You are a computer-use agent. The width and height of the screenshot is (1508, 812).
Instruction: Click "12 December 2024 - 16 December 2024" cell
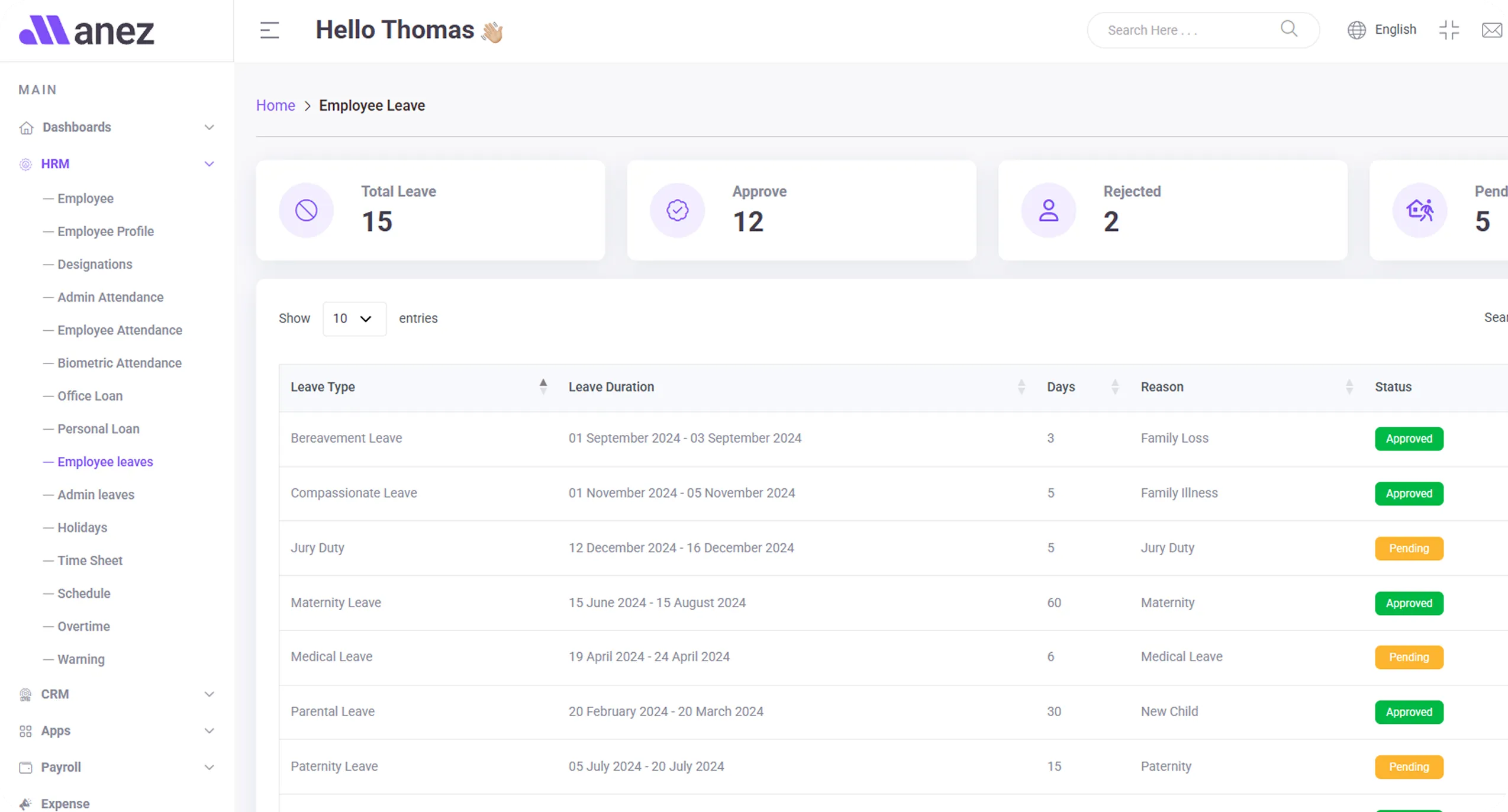681,548
